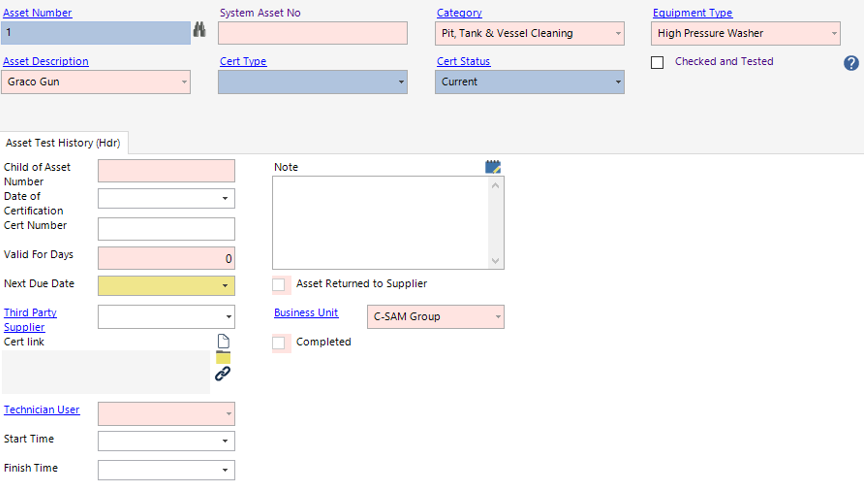864x495 pixels.
Task: Click the Cert link grey preview area
Action: pos(106,372)
